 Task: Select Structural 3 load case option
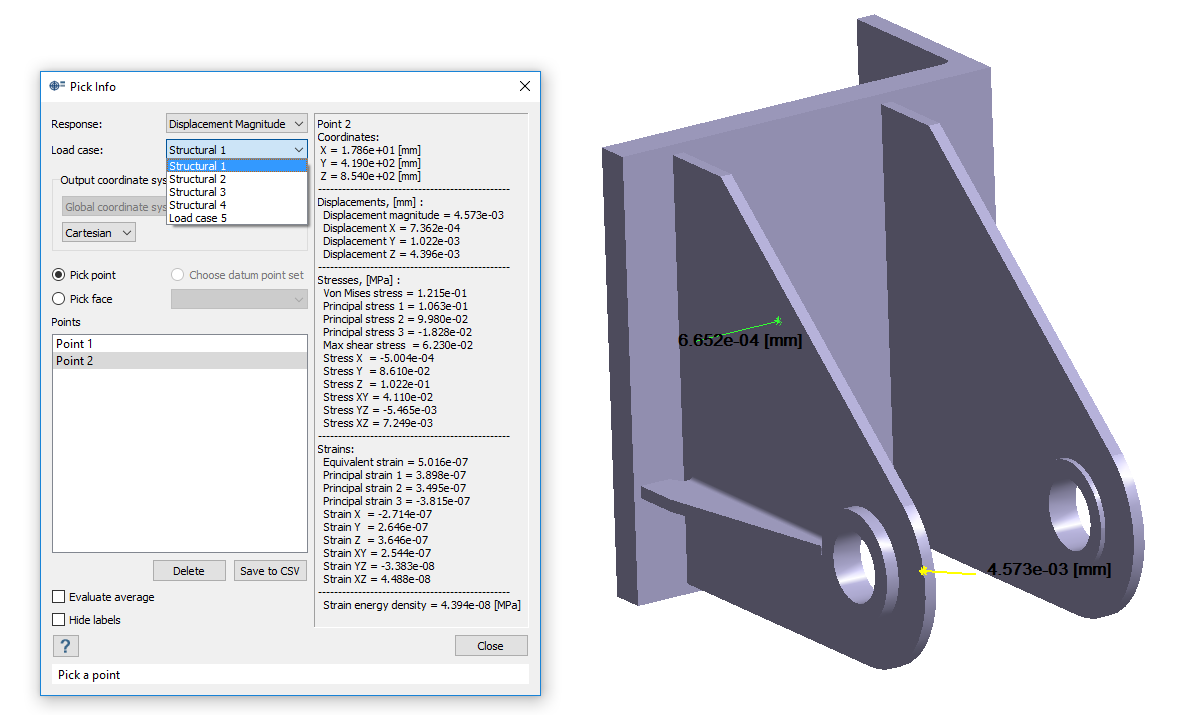click(x=198, y=192)
